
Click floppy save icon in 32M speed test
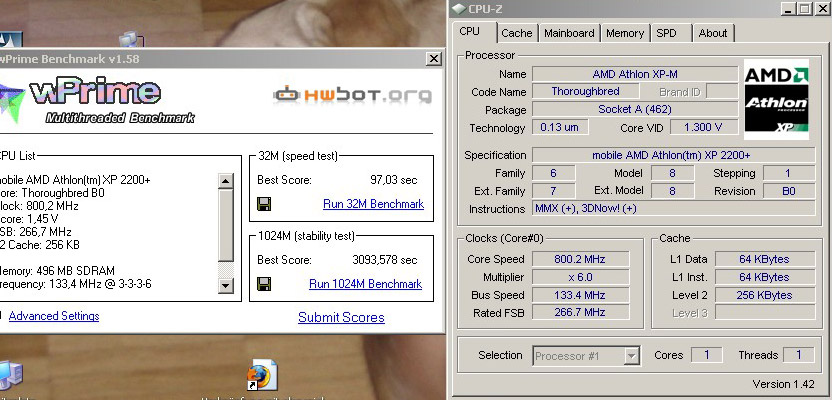coord(264,204)
